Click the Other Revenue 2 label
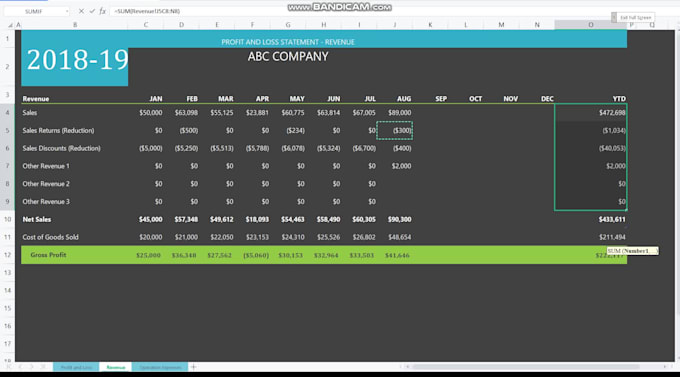This screenshot has width=680, height=377. point(46,184)
